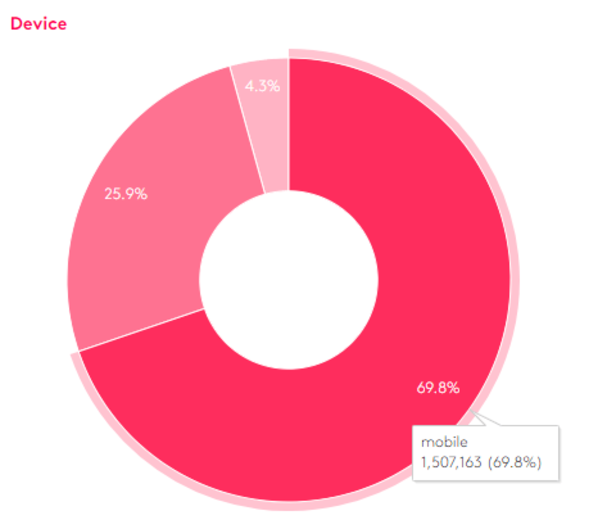The width and height of the screenshot is (598, 520).
Task: Click the tooltip pointer arrow tip
Action: 471,411
